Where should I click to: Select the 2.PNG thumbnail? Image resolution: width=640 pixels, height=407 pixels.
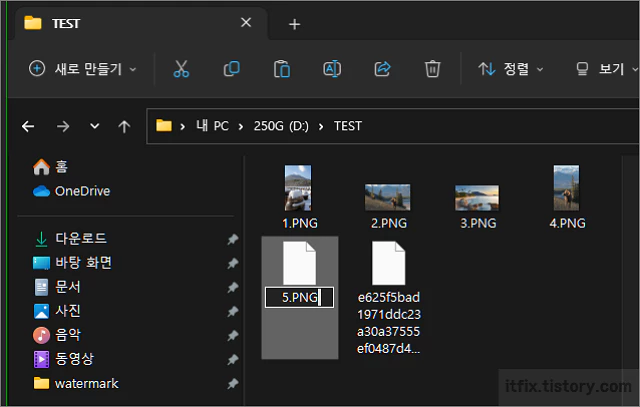tap(387, 197)
